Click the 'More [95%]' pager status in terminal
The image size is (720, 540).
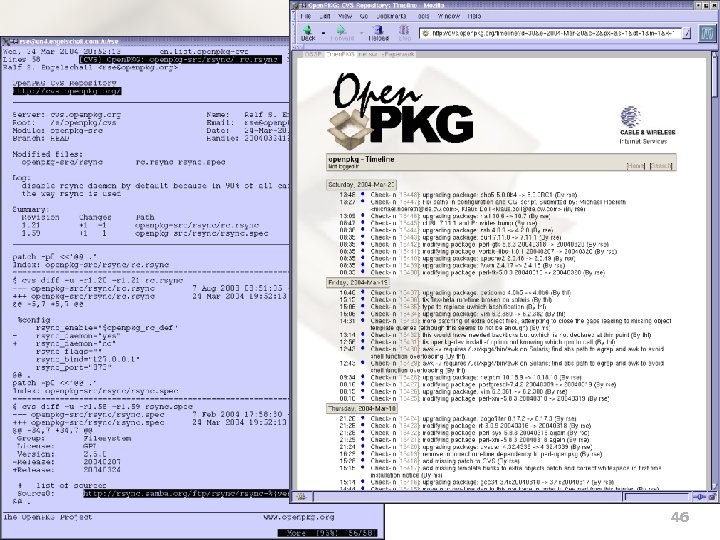328,533
